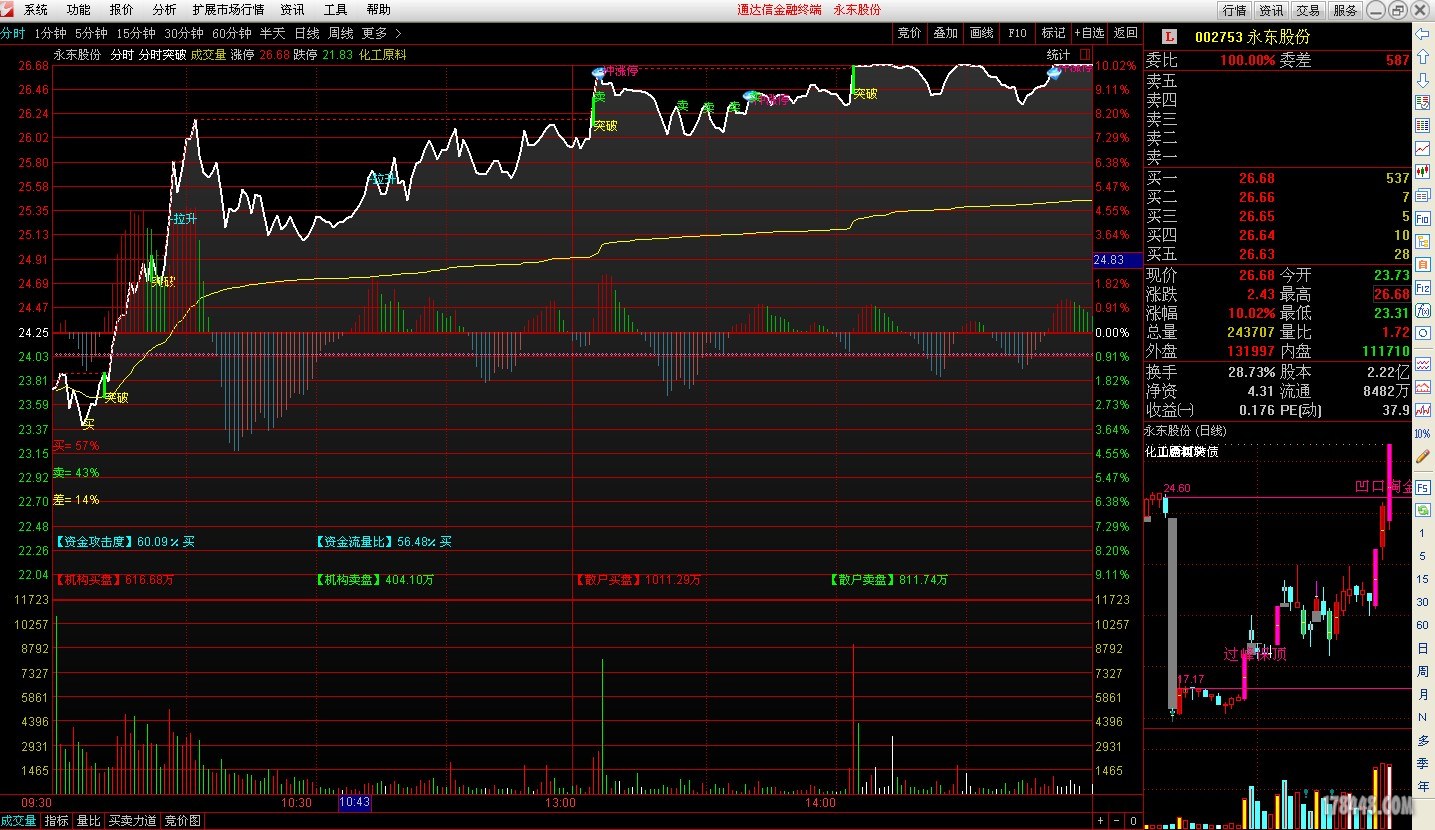
Task: Switch to the 周线 period tab
Action: (340, 33)
